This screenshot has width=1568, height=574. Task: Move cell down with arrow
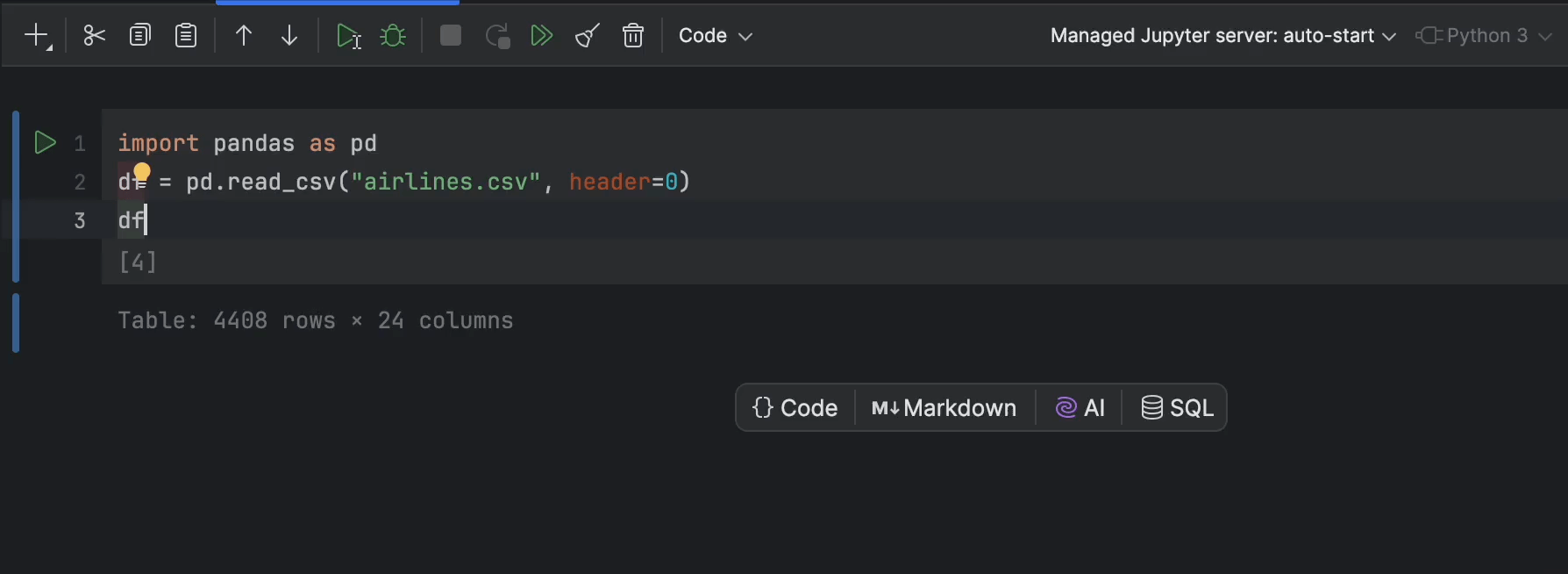[289, 36]
